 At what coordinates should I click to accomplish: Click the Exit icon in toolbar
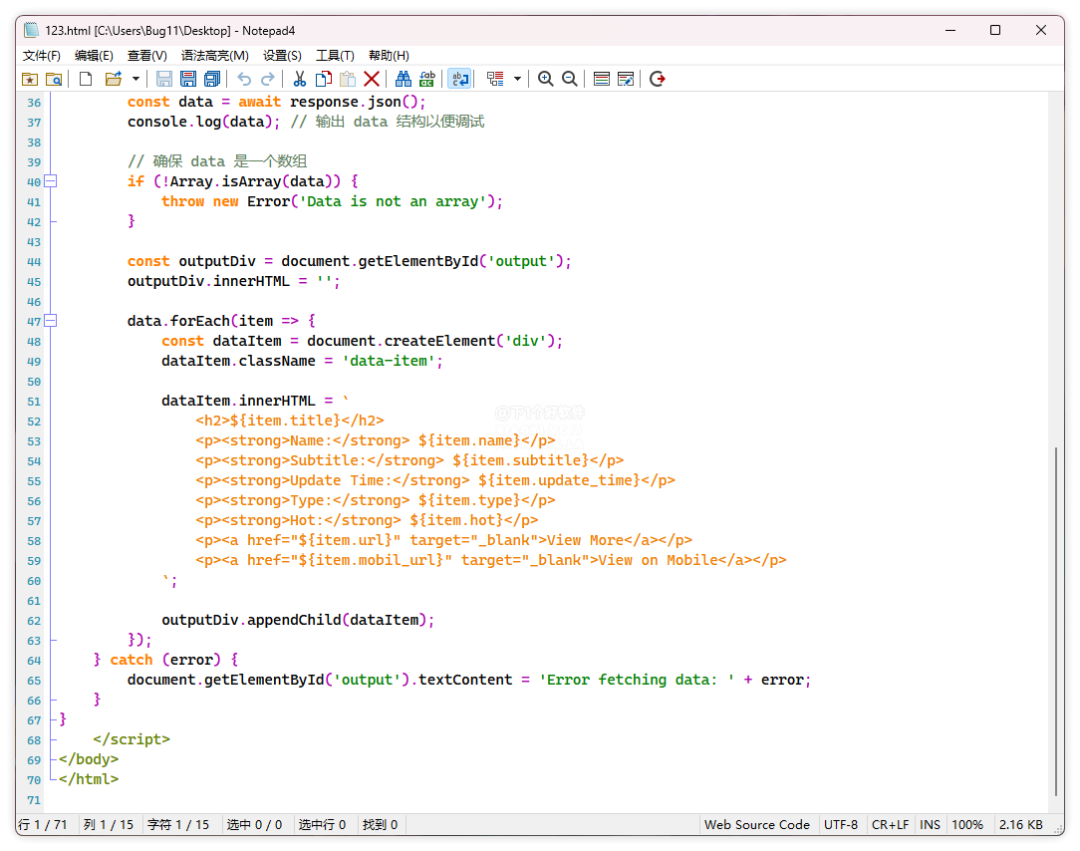tap(657, 79)
